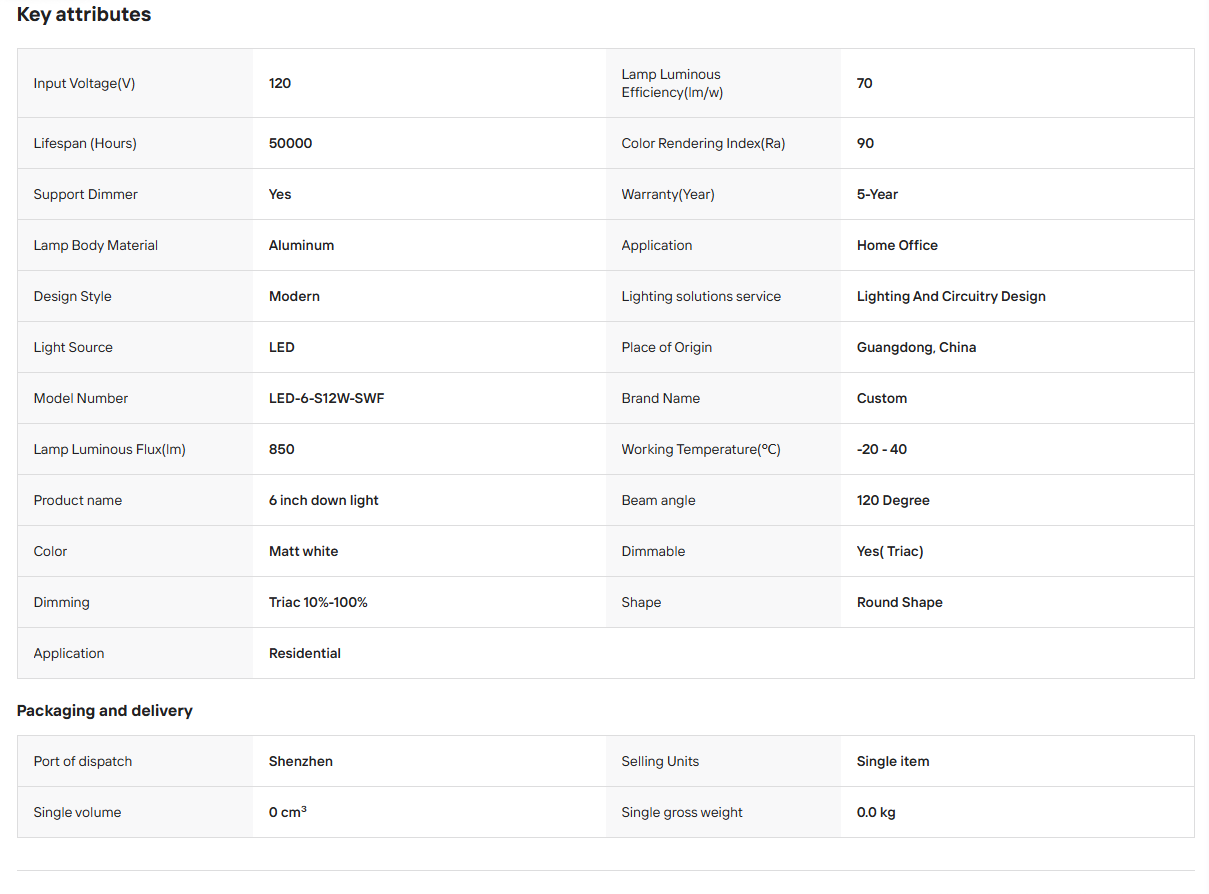Select the model number LED-6-S12W-SWF
The image size is (1209, 894).
point(327,398)
